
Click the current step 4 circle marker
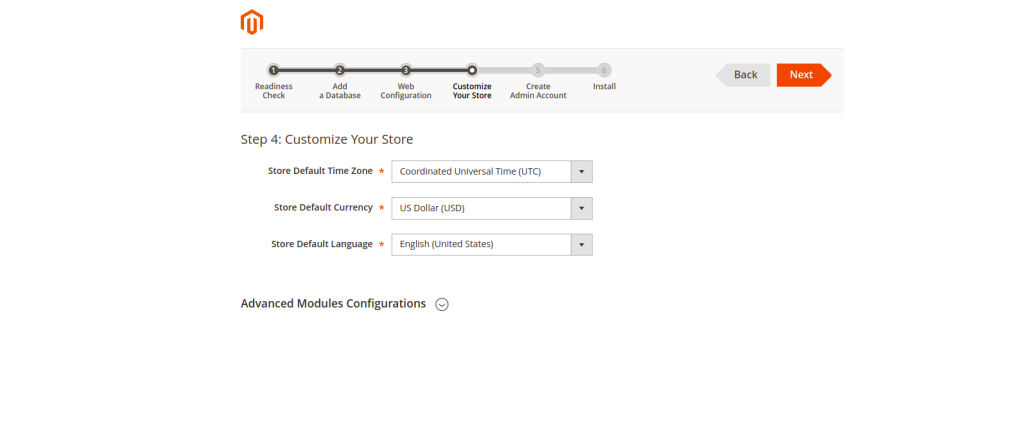coord(472,70)
